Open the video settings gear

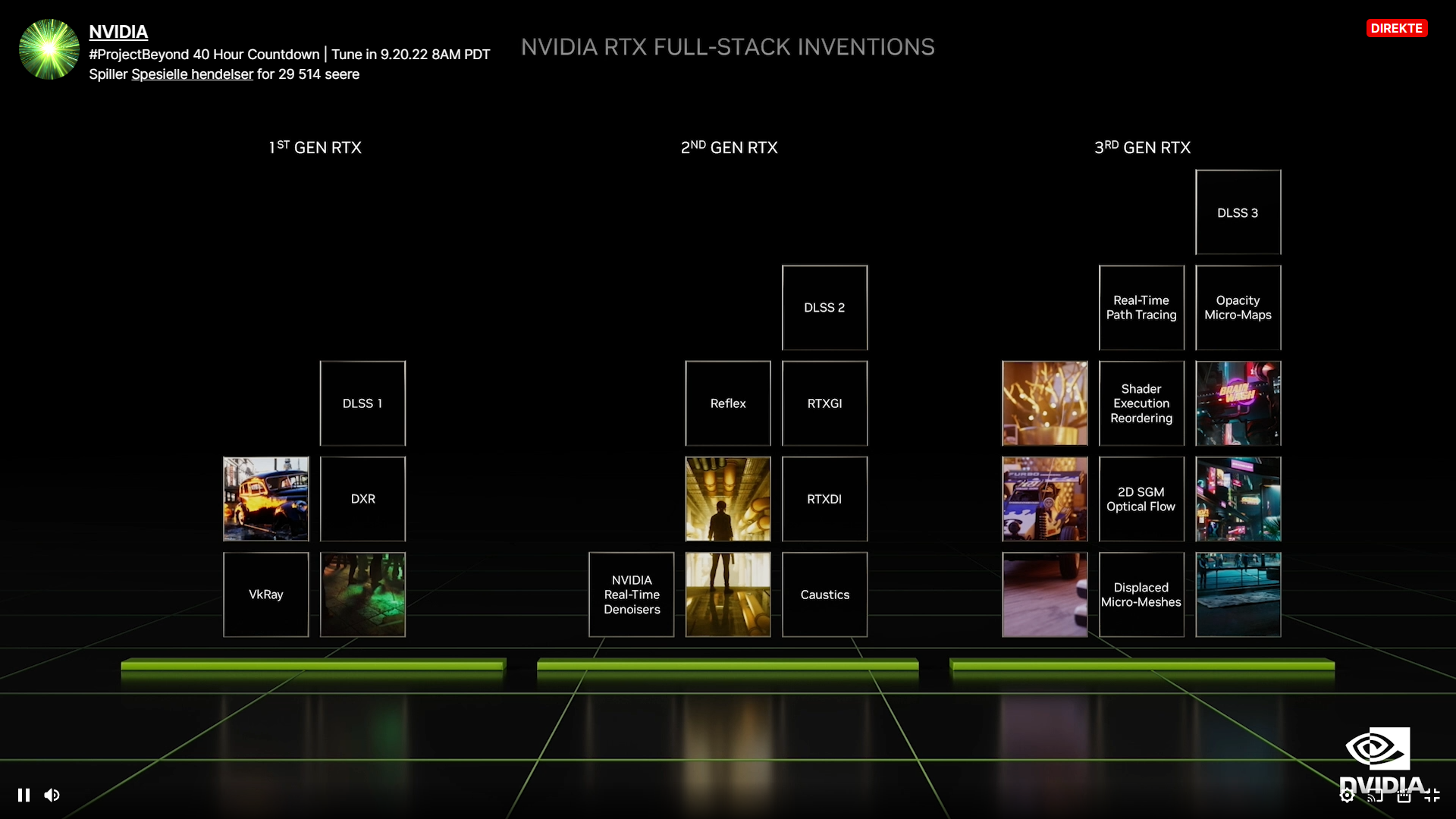(x=1347, y=795)
